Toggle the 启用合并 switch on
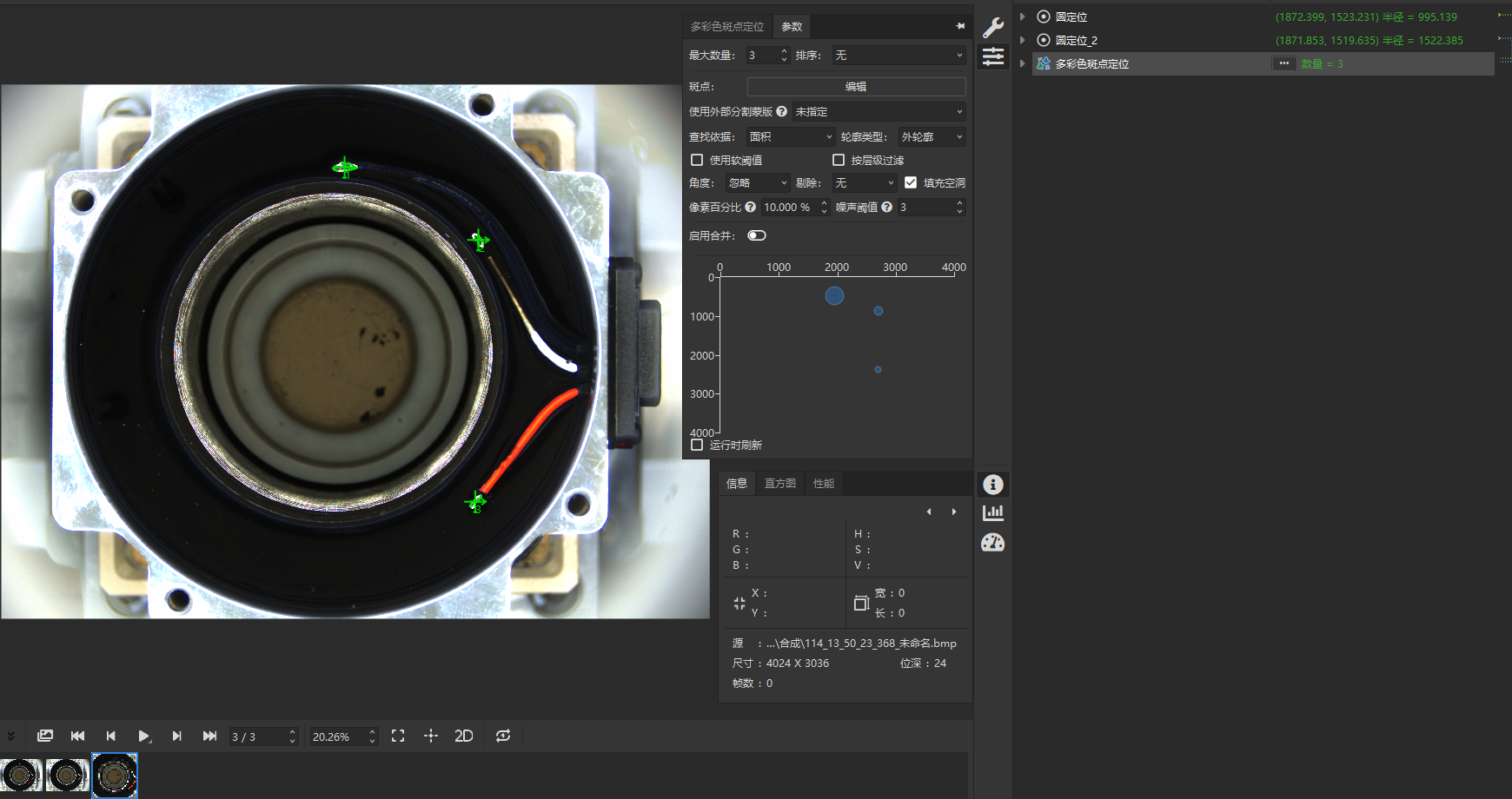Screen dimensions: 1512x799 click(x=757, y=235)
